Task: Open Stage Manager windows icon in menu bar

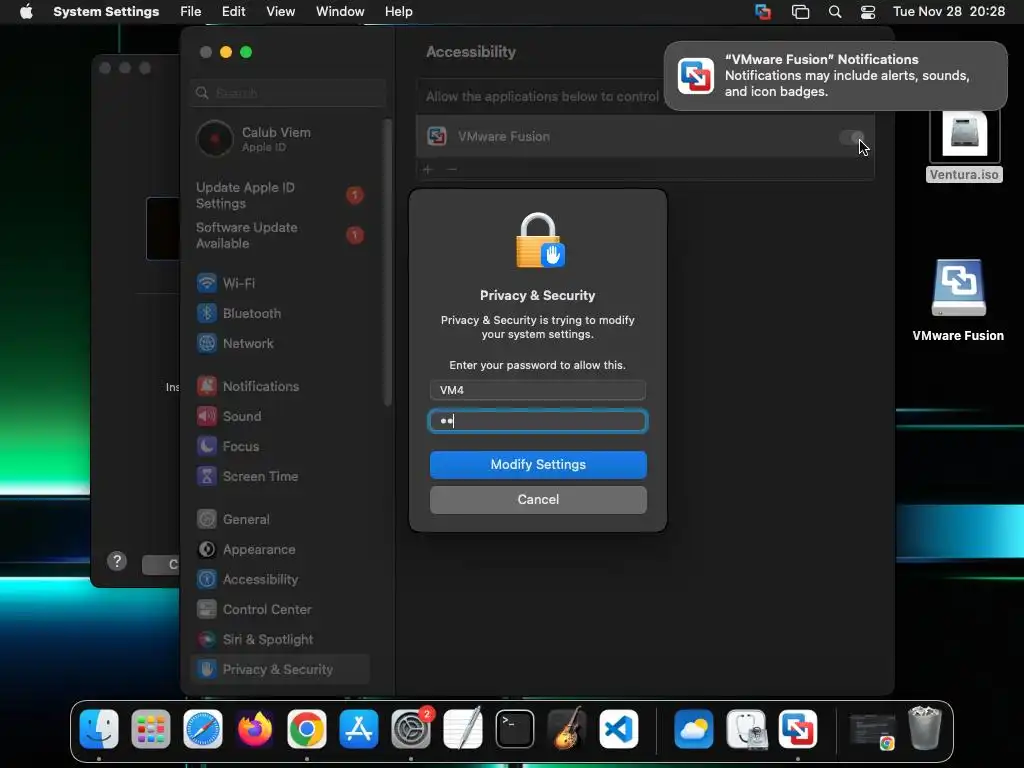Action: (800, 12)
